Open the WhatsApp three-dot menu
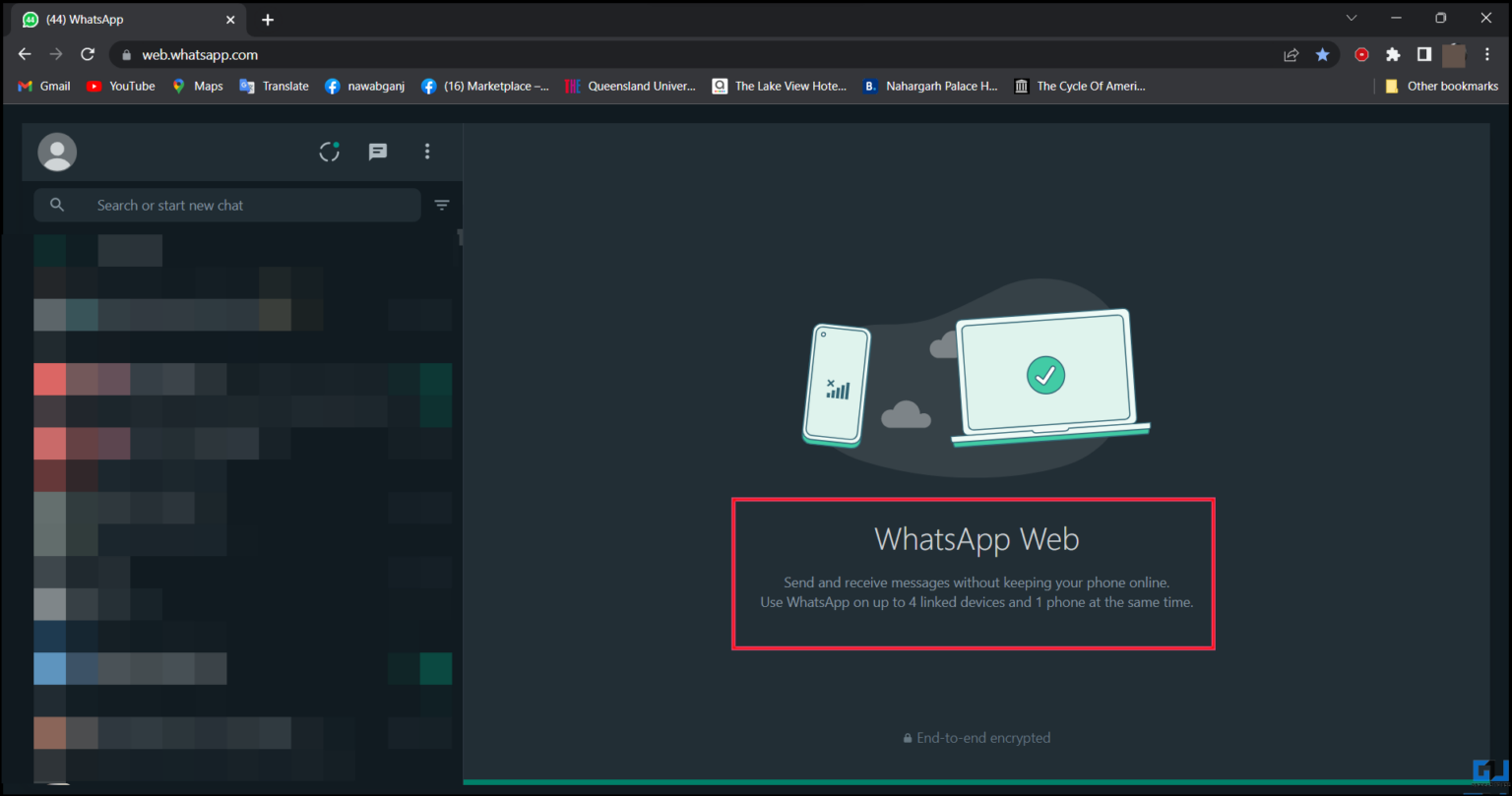 tap(426, 152)
